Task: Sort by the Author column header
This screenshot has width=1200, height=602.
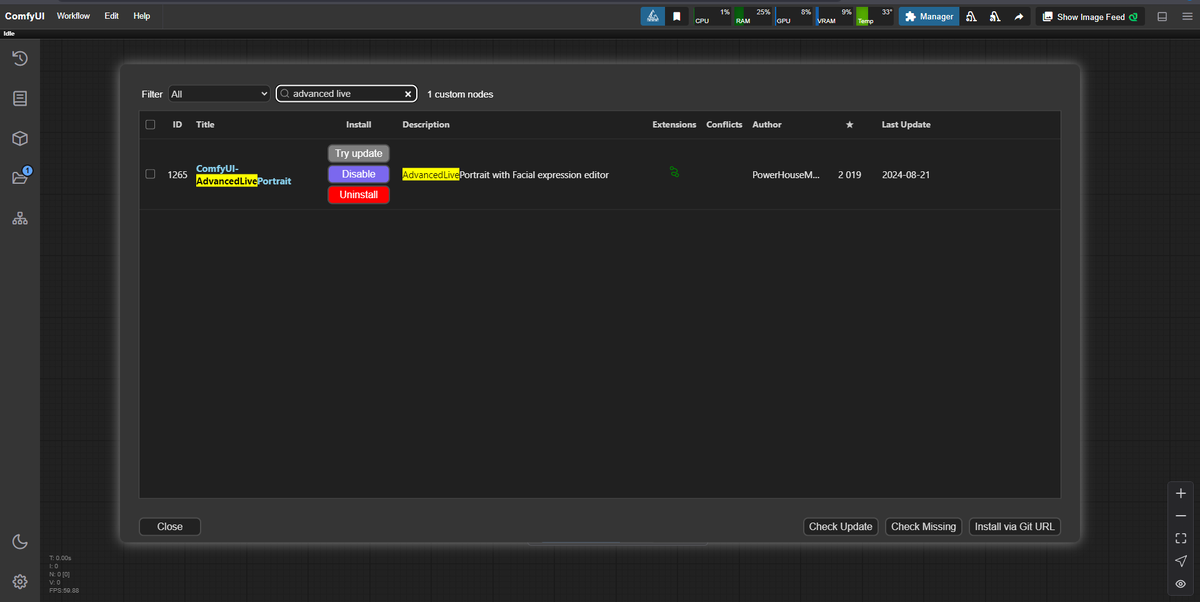Action: pyautogui.click(x=767, y=125)
